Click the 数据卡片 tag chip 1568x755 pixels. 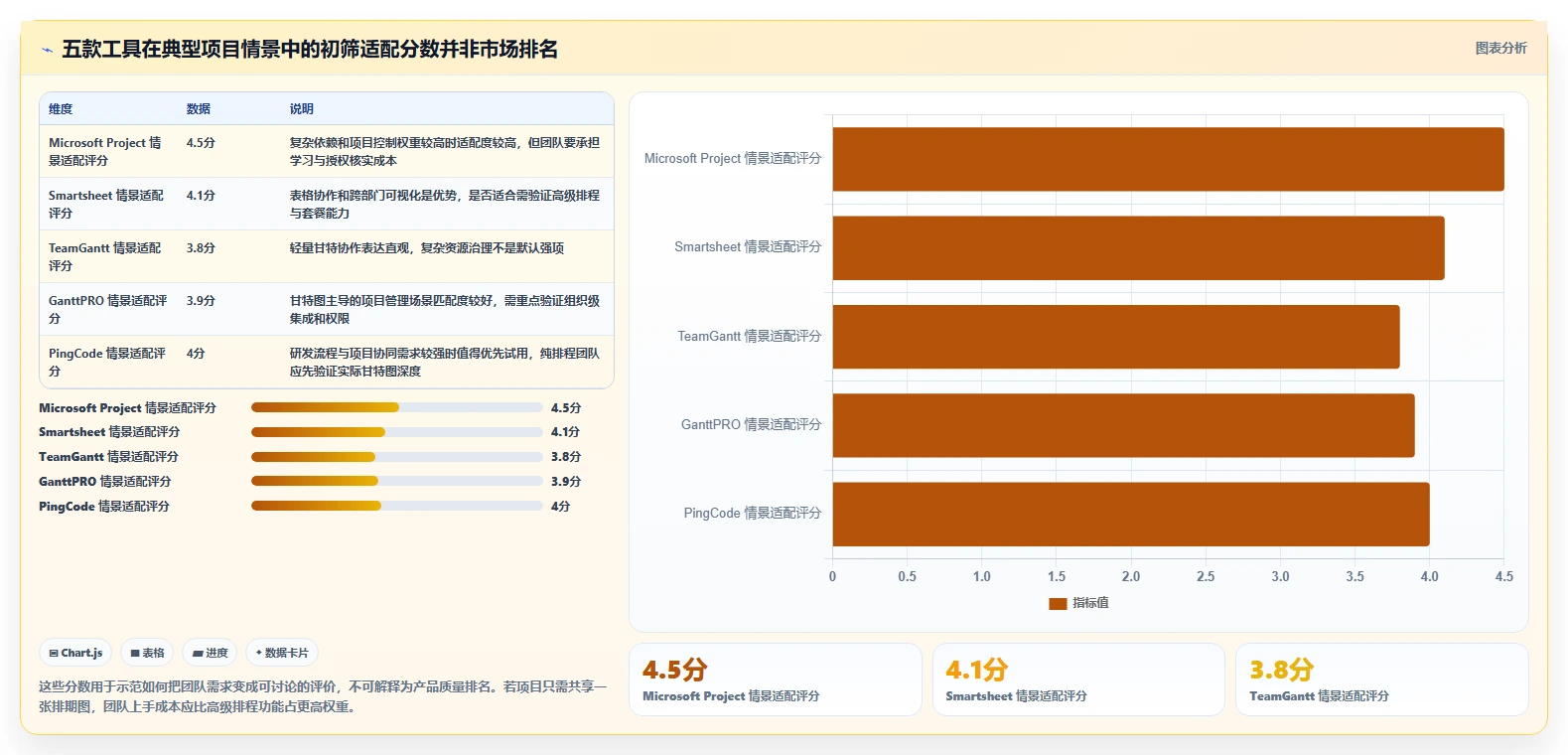[x=282, y=653]
